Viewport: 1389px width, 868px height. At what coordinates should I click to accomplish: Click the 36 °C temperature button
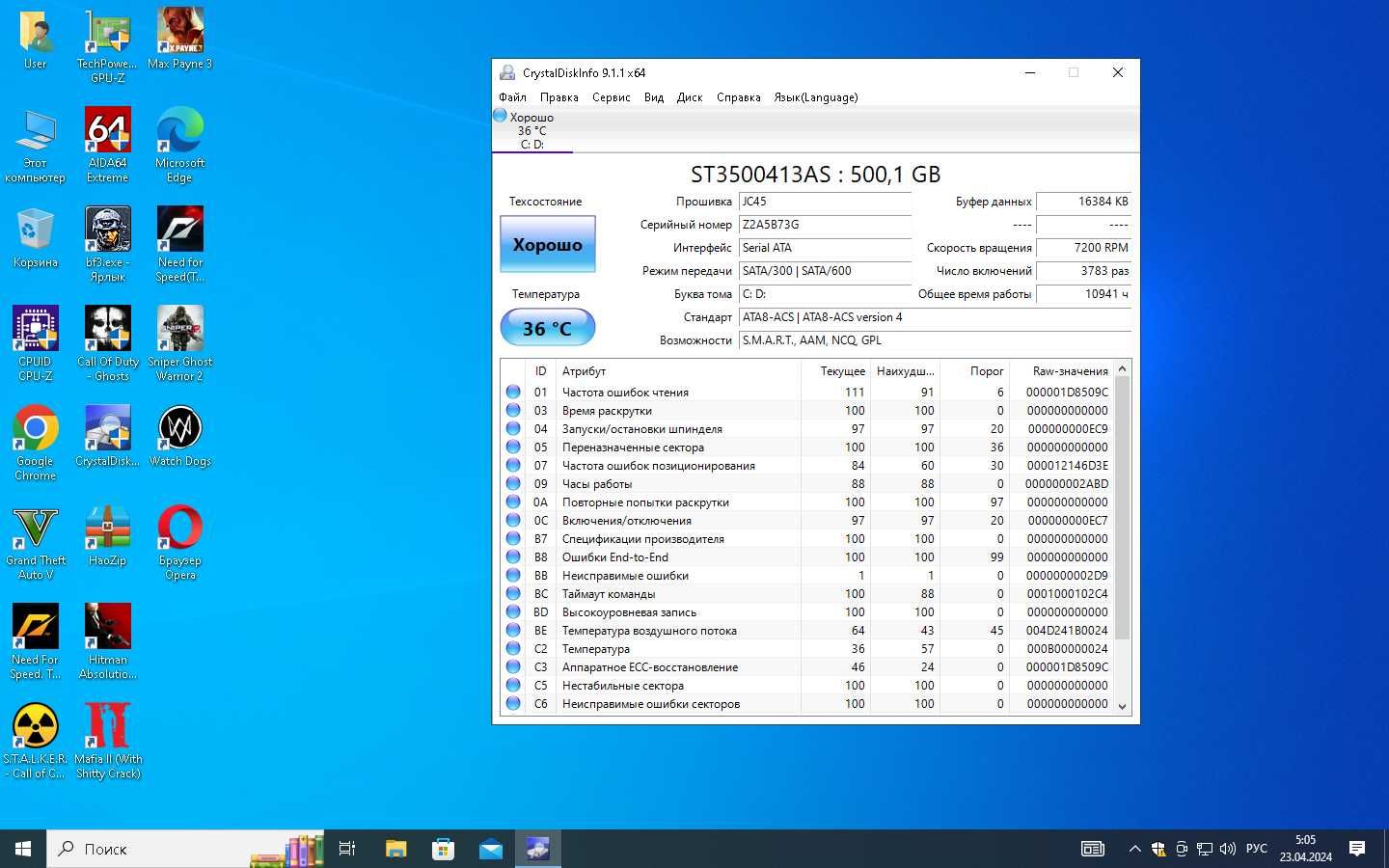pyautogui.click(x=548, y=328)
